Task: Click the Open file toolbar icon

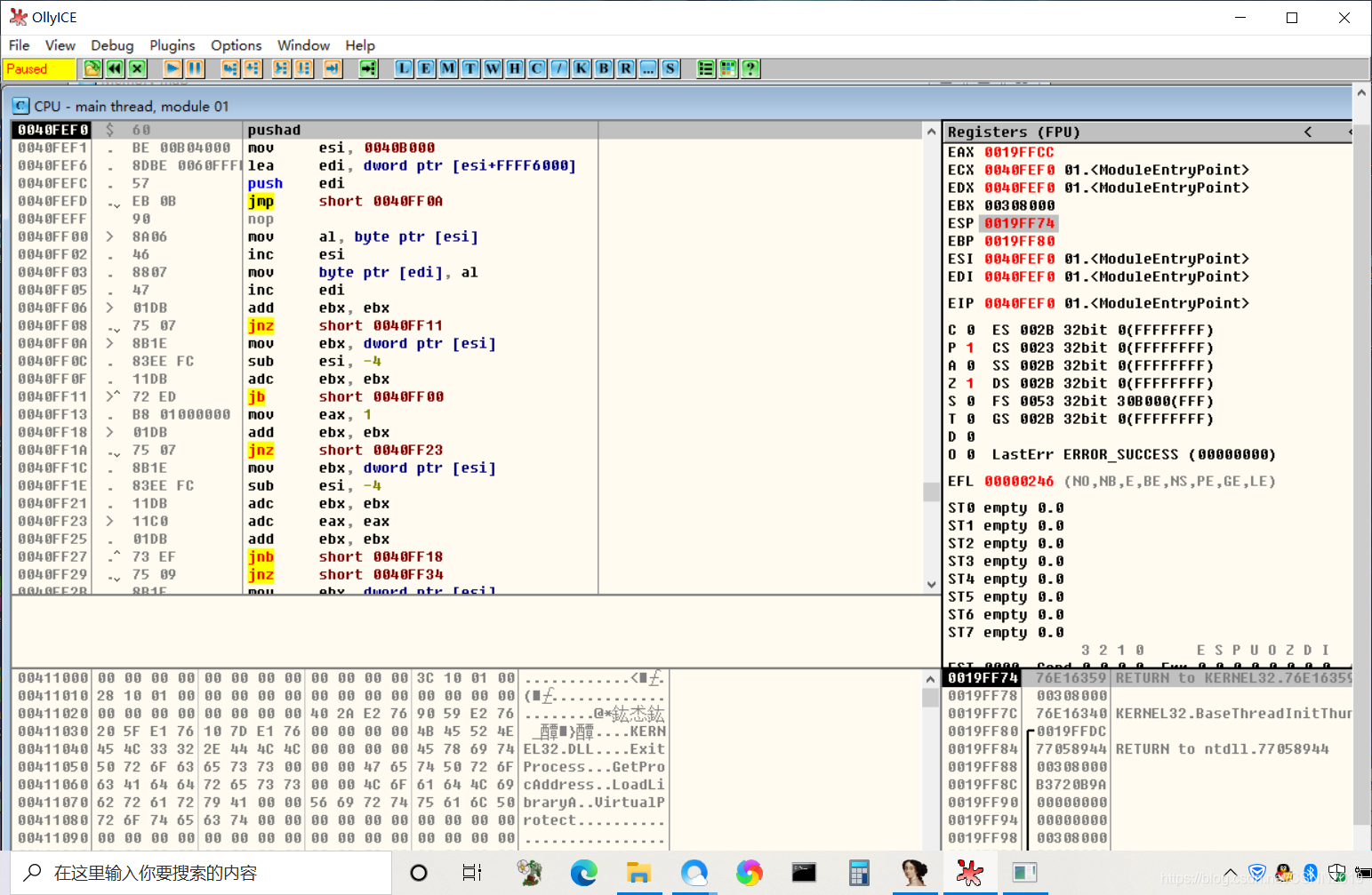Action: pyautogui.click(x=92, y=68)
